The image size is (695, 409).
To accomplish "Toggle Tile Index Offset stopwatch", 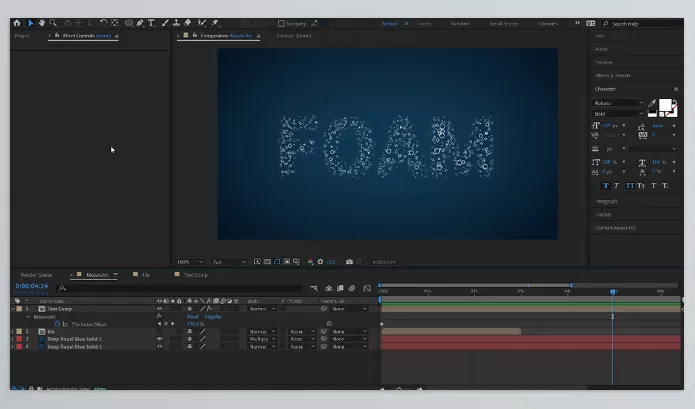I will 58,324.
